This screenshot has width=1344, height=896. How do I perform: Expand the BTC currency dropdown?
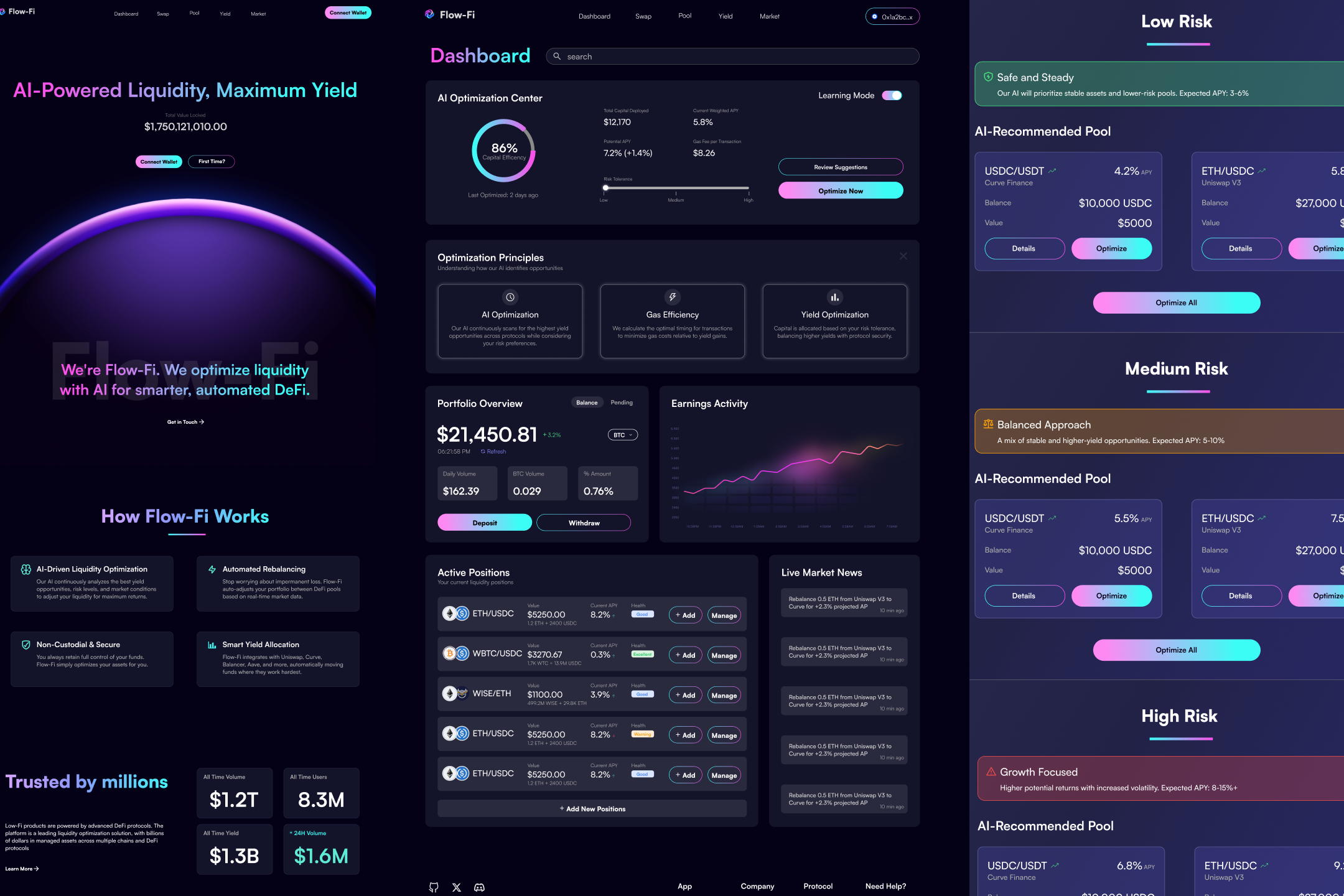tap(622, 435)
